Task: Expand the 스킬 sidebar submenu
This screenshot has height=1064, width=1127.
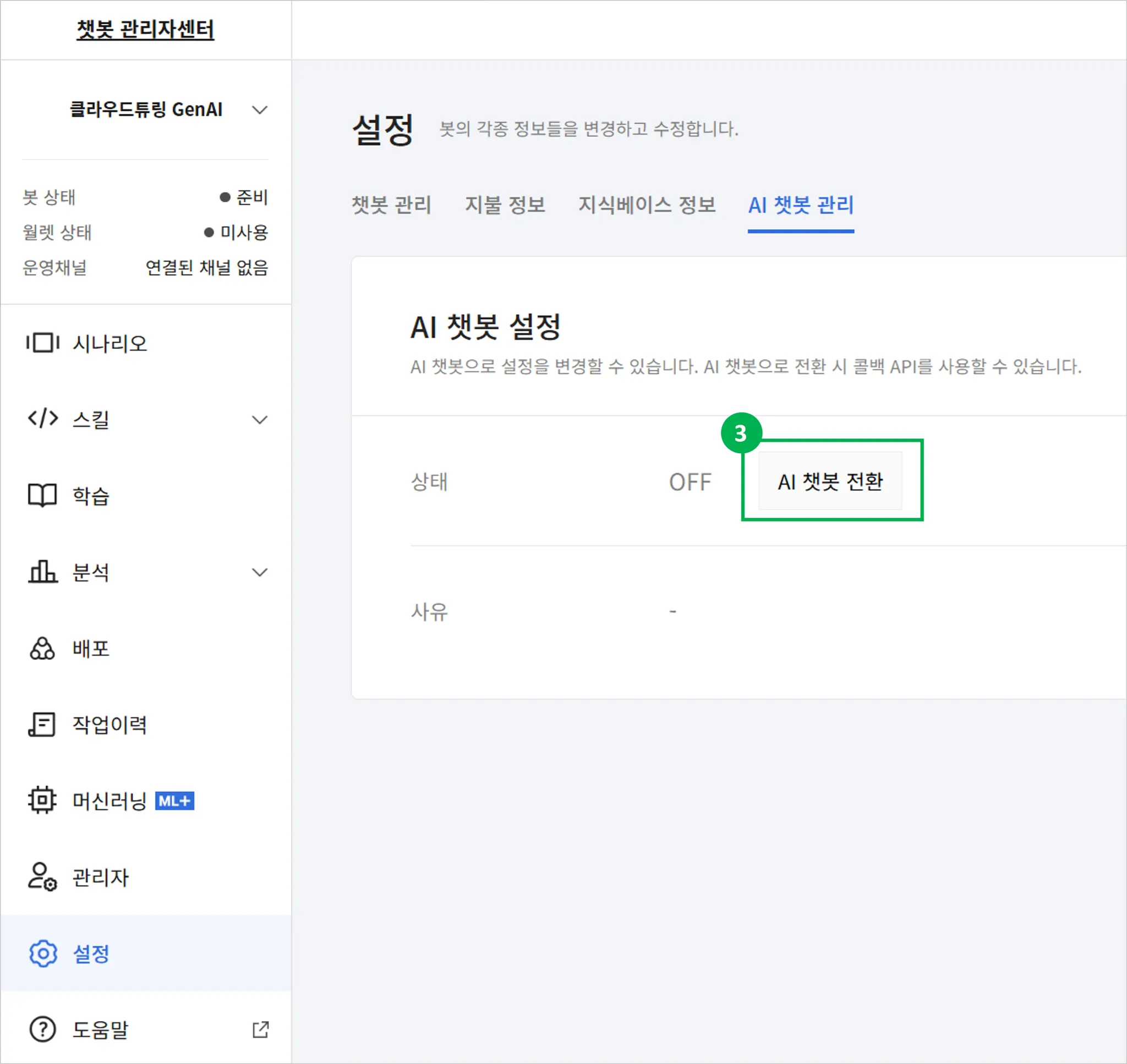Action: coord(260,419)
